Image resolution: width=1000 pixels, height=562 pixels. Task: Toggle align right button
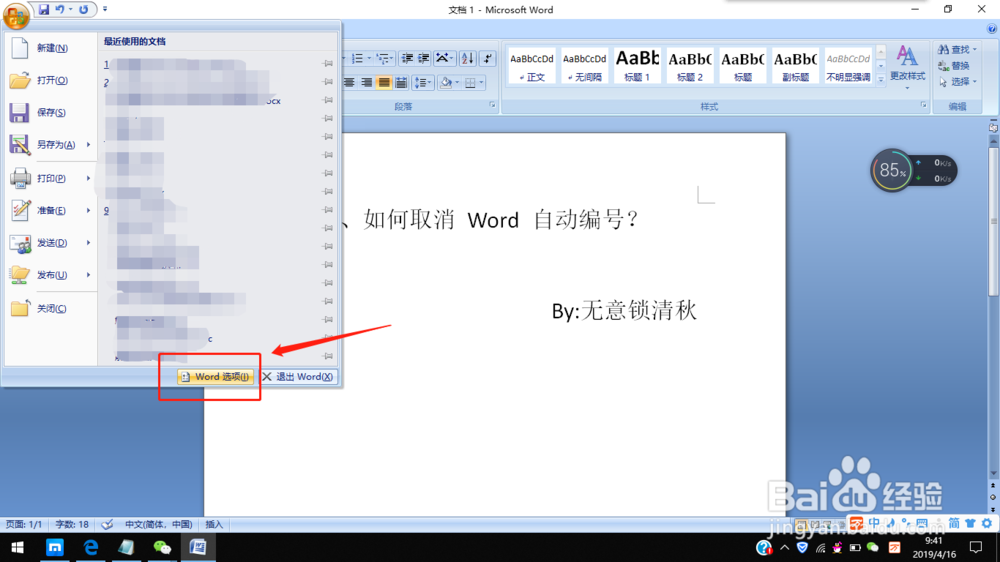(367, 82)
